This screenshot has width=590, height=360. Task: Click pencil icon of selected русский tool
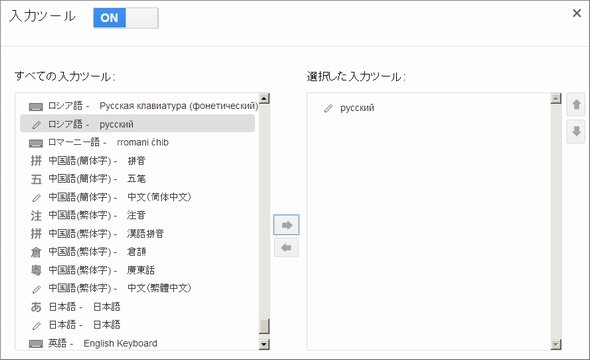tap(328, 108)
